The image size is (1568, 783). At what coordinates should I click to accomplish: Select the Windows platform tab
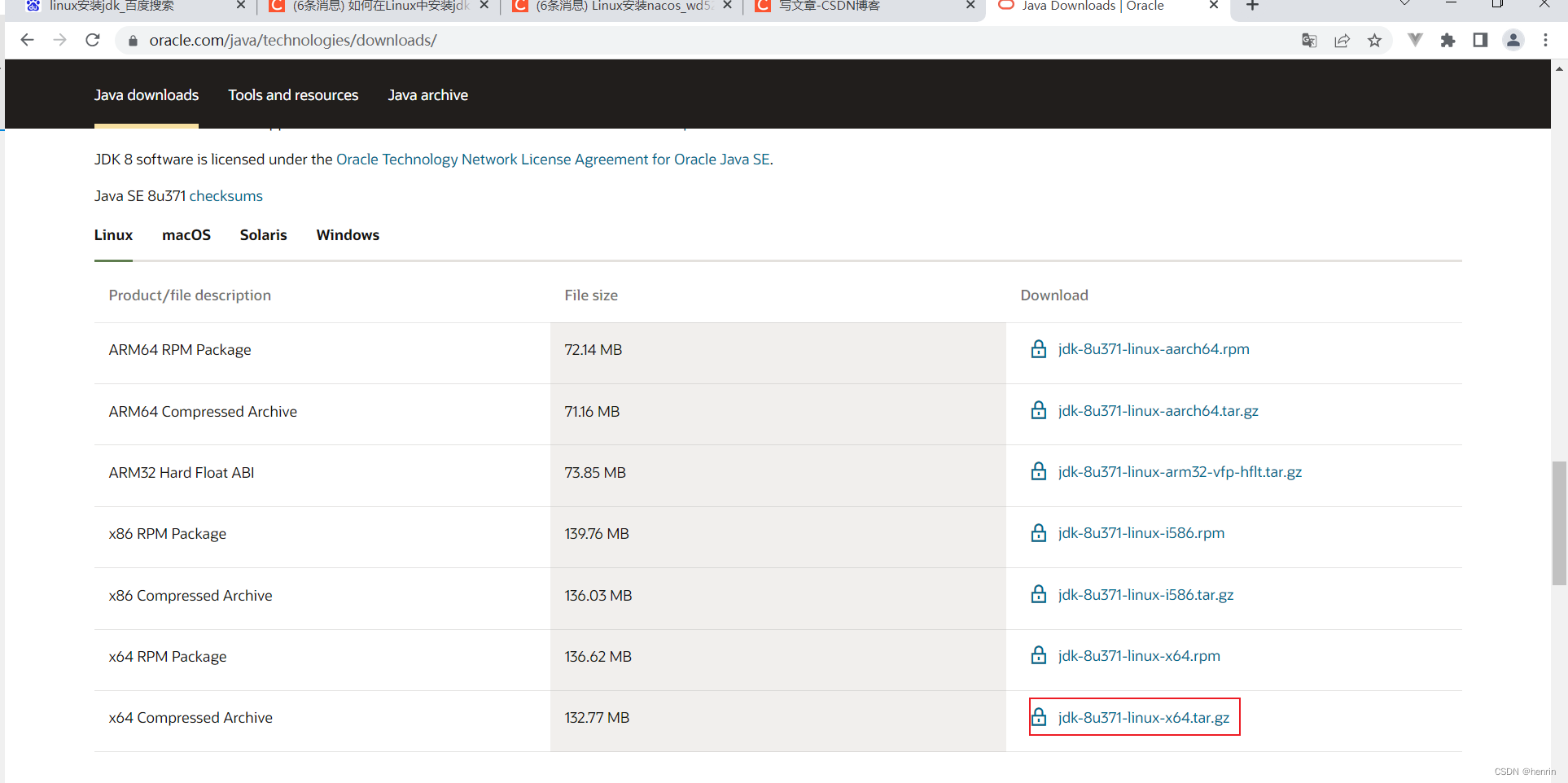pyautogui.click(x=348, y=235)
